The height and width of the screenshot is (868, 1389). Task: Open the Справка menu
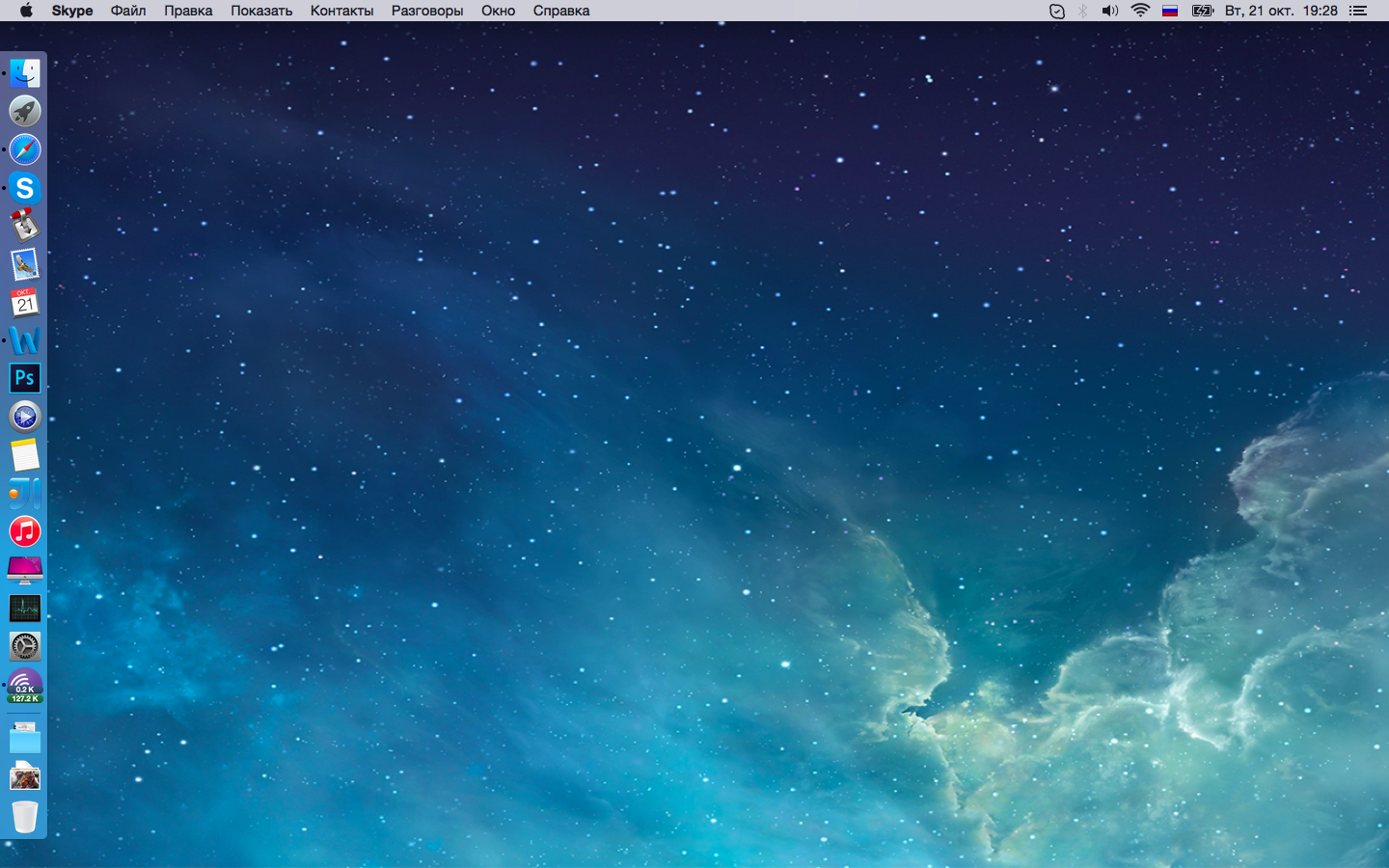point(561,11)
